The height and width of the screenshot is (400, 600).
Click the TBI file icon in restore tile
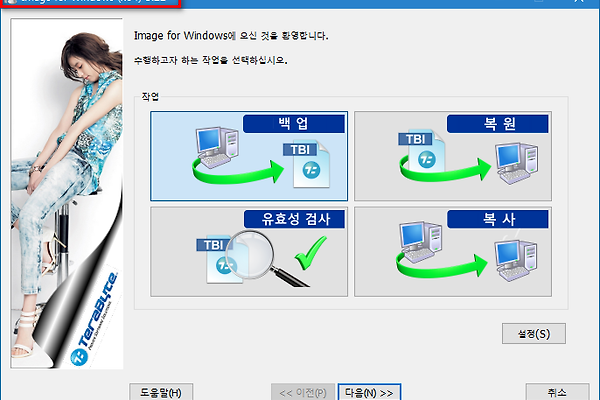click(422, 150)
